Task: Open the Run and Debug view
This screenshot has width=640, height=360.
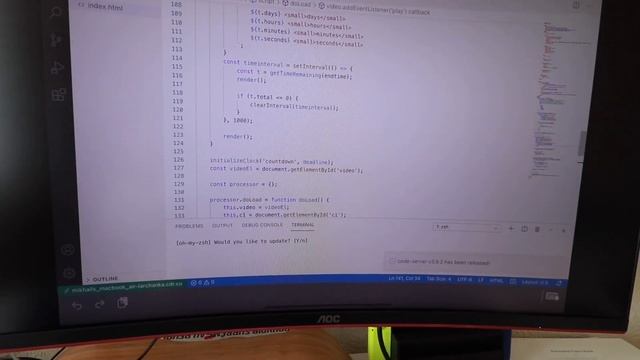Action: pyautogui.click(x=57, y=68)
